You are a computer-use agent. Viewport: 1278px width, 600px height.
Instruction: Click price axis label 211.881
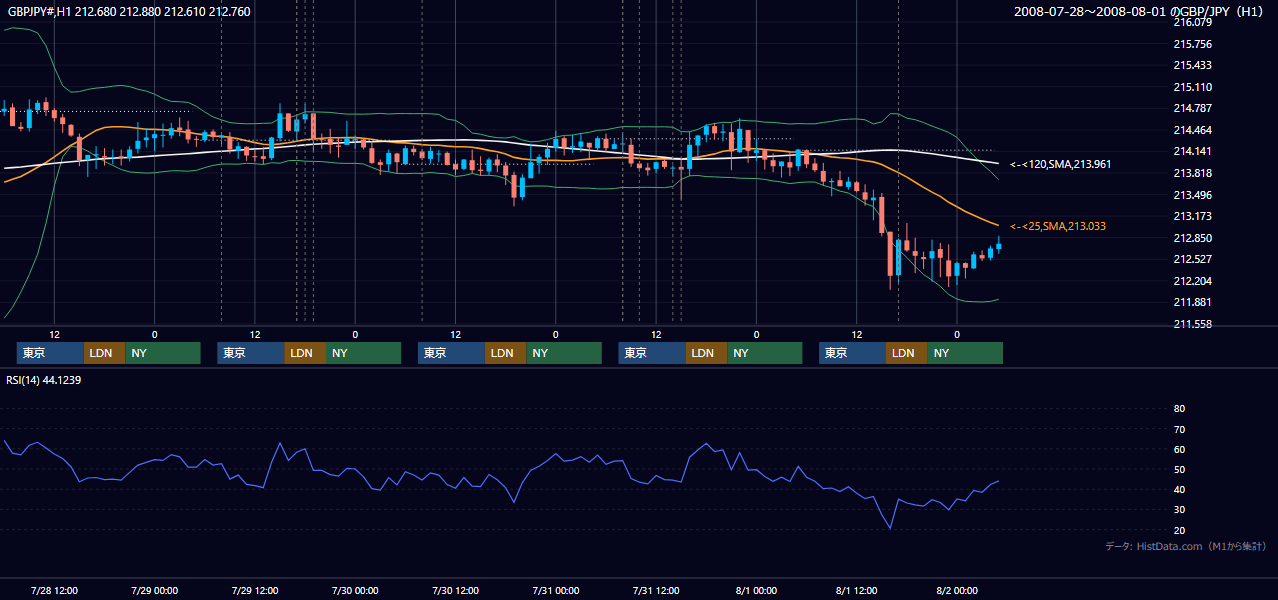[x=1192, y=303]
